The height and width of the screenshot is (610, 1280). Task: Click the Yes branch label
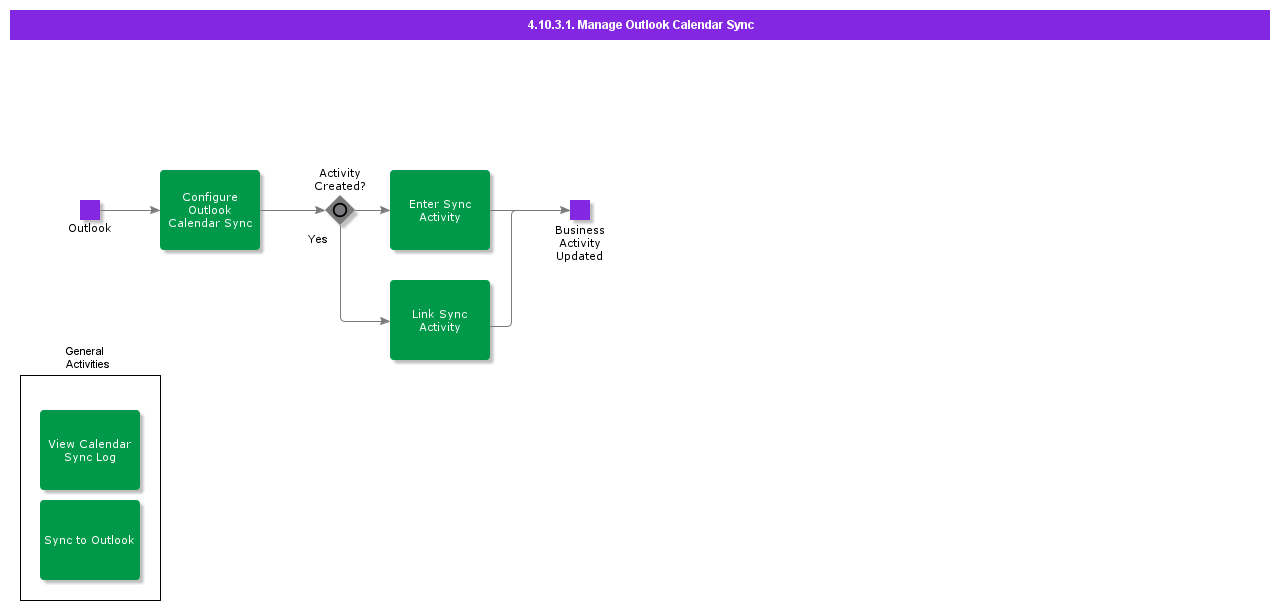pyautogui.click(x=317, y=239)
